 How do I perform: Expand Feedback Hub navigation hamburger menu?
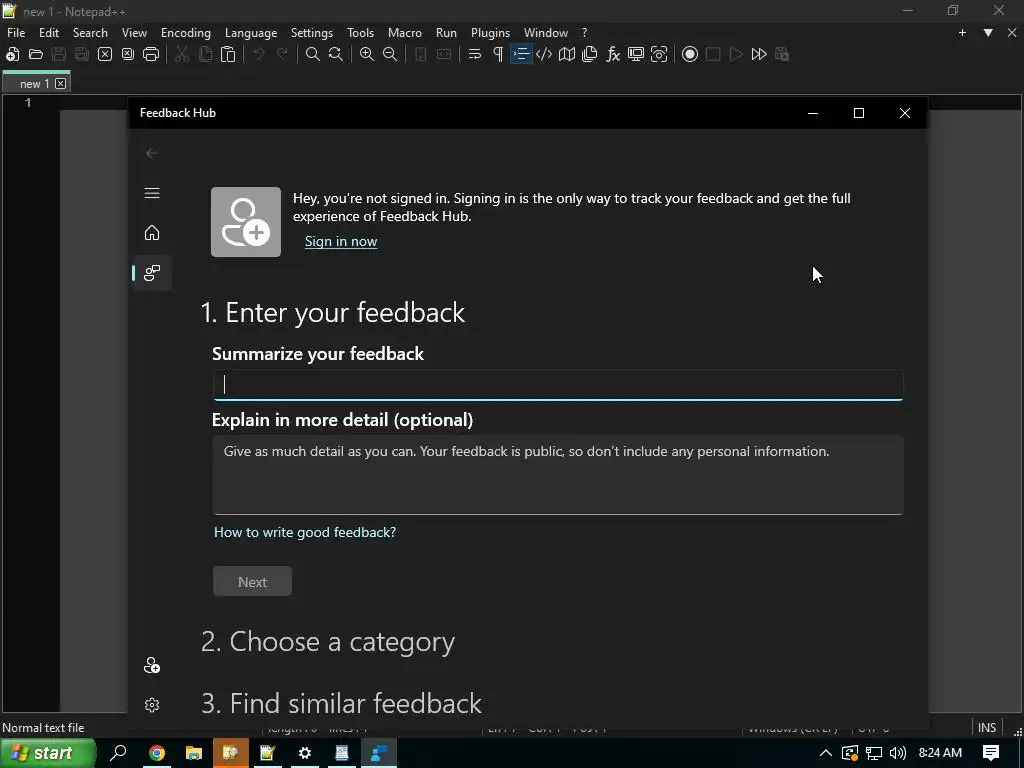[152, 193]
